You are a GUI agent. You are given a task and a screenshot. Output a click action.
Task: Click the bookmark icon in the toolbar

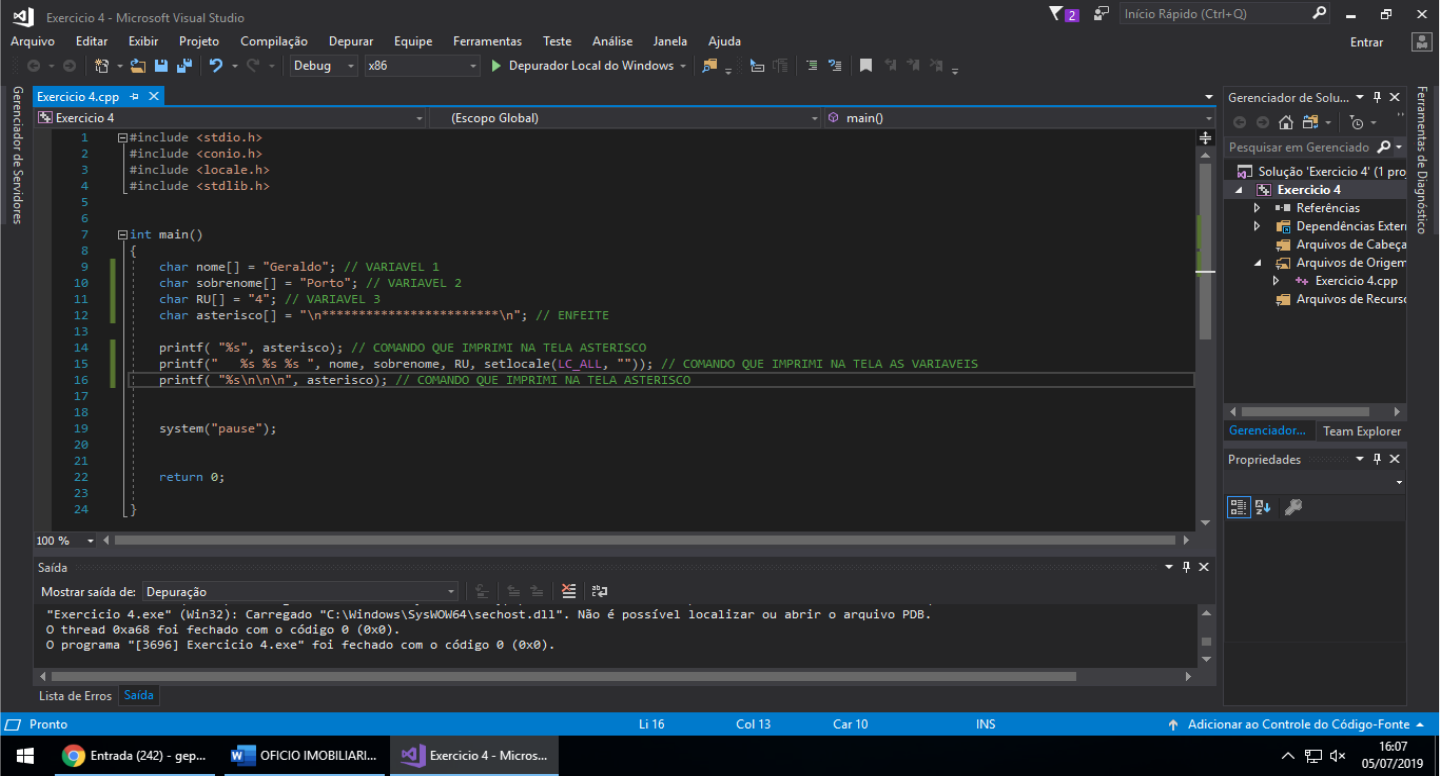pyautogui.click(x=866, y=66)
